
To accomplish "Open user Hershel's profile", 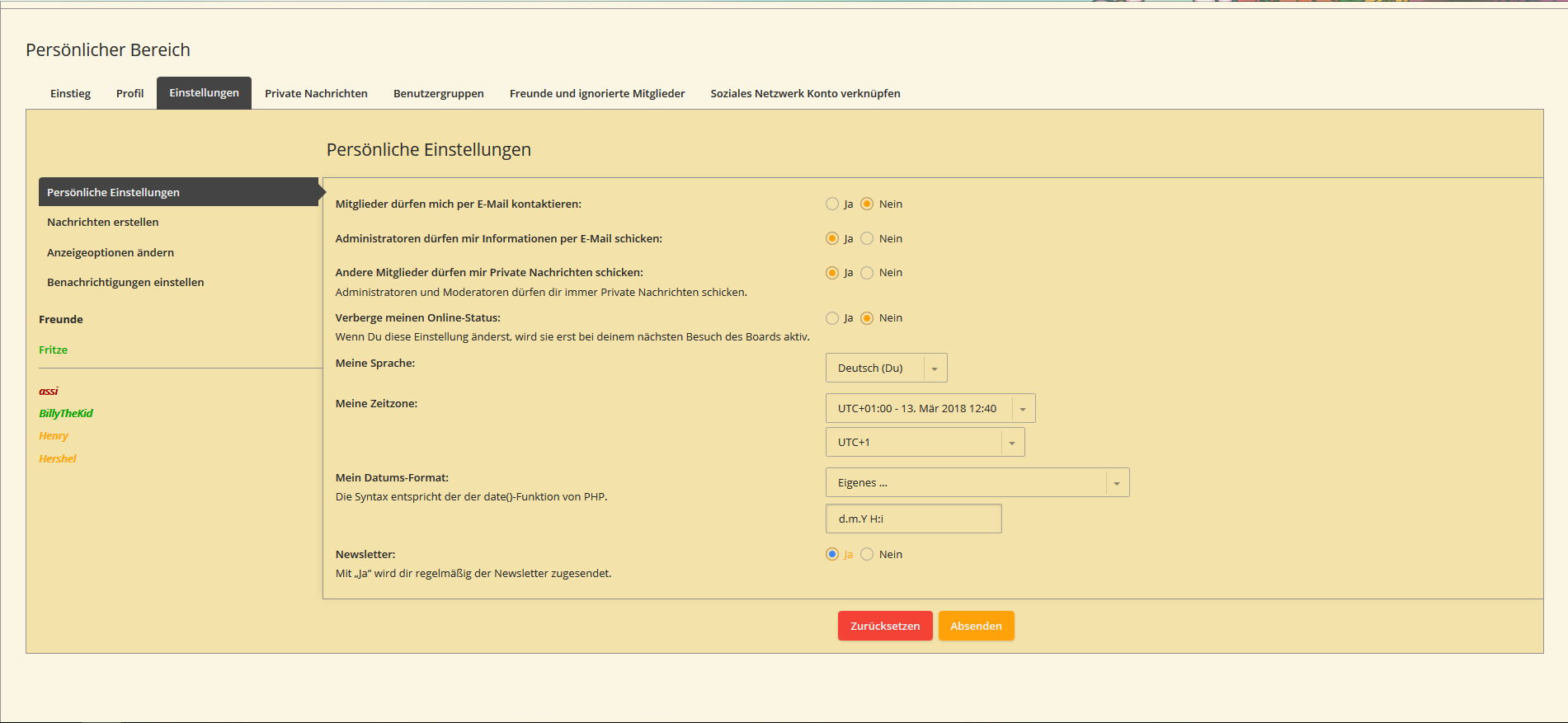I will click(x=58, y=458).
